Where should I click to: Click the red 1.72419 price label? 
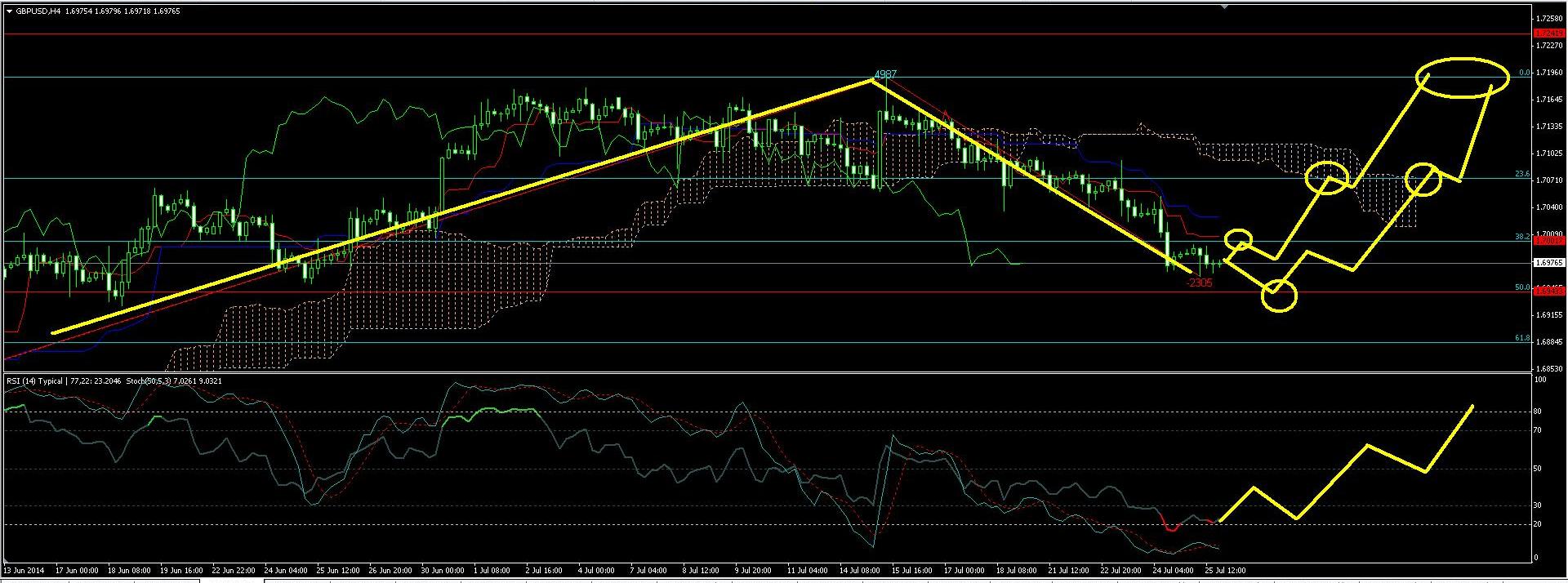click(1548, 33)
